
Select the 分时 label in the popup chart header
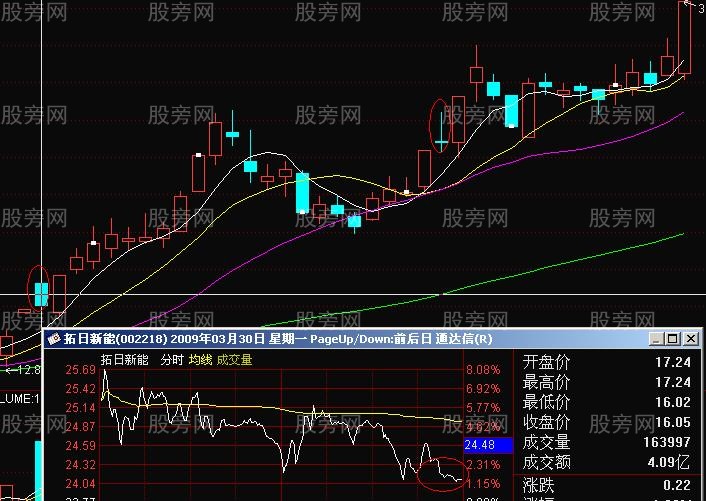(x=172, y=360)
